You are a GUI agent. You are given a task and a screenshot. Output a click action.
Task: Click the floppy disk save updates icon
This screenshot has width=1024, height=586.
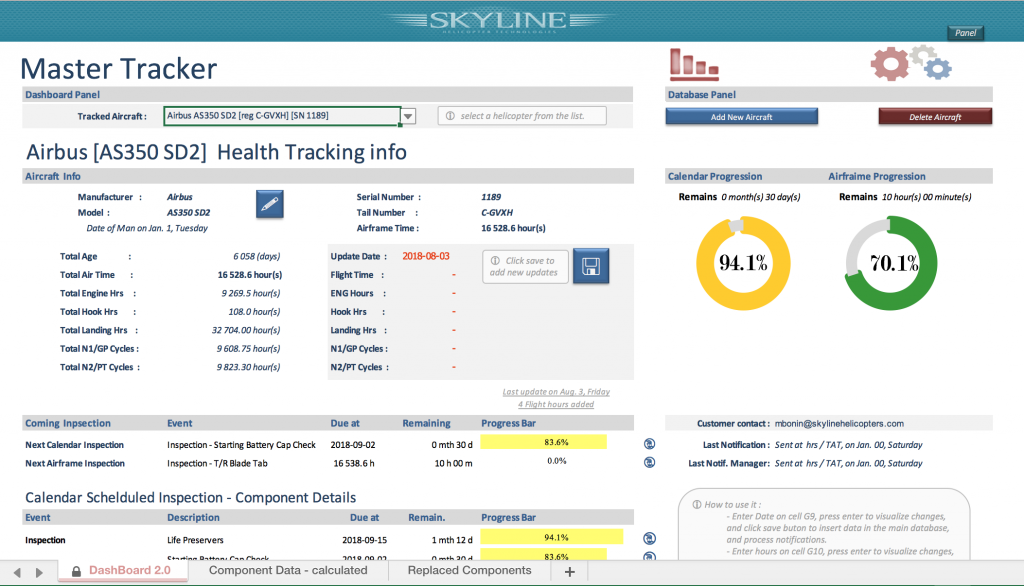[591, 266]
